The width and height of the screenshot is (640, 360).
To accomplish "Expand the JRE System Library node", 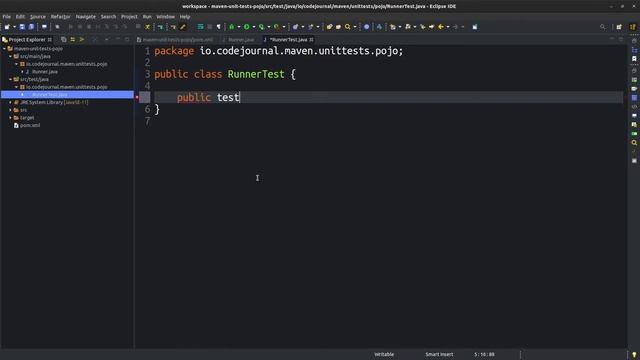I will click(11, 102).
